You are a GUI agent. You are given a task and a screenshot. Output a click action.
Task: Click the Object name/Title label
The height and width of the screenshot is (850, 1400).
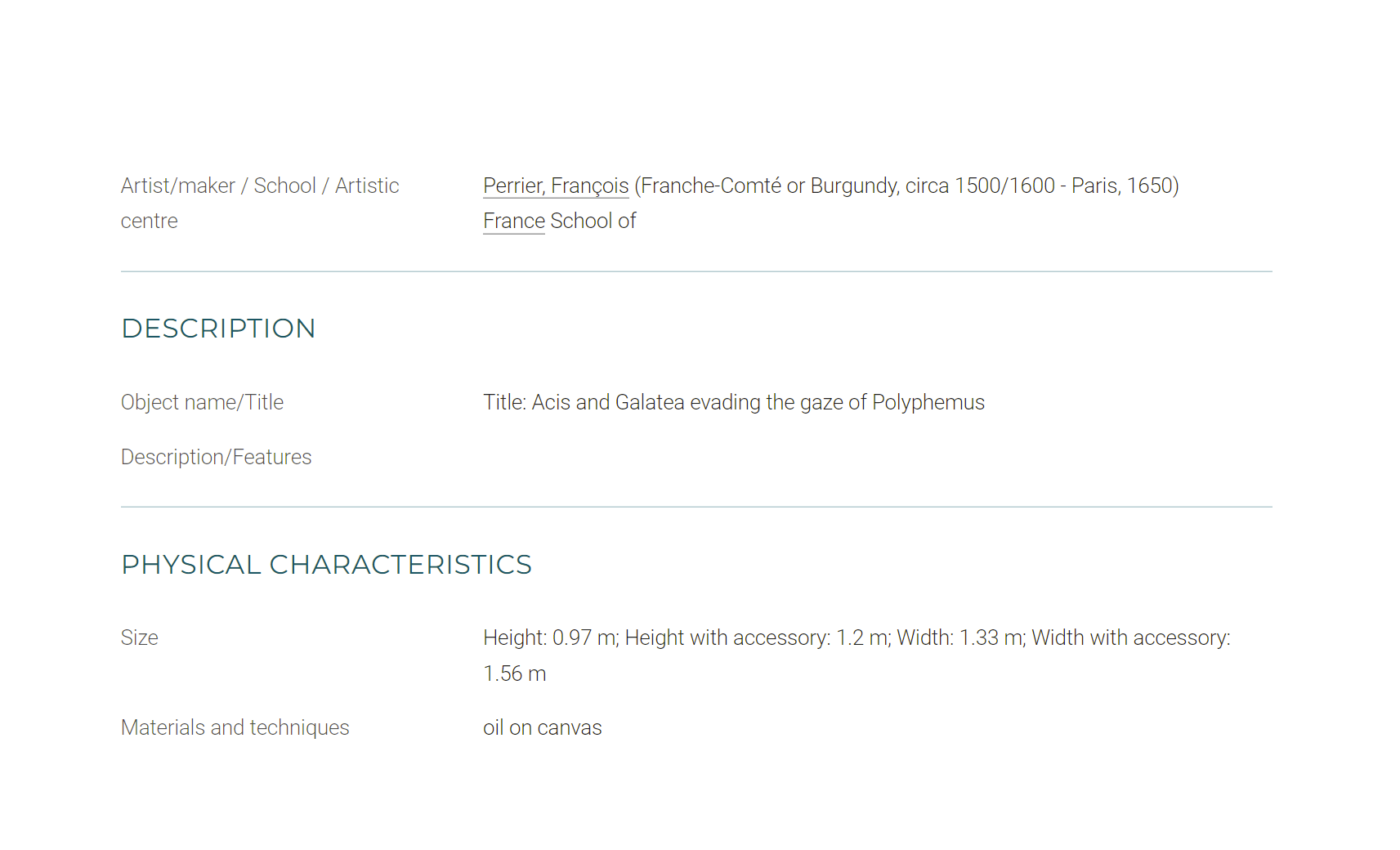(x=202, y=403)
